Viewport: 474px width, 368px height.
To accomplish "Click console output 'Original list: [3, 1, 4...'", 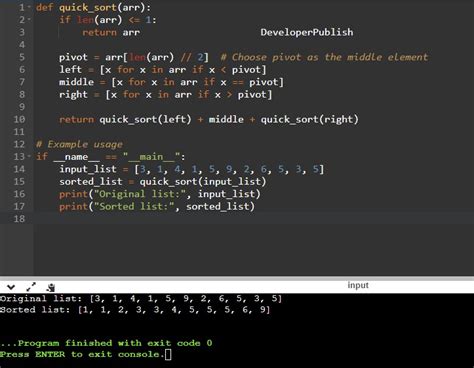I will coord(141,298).
